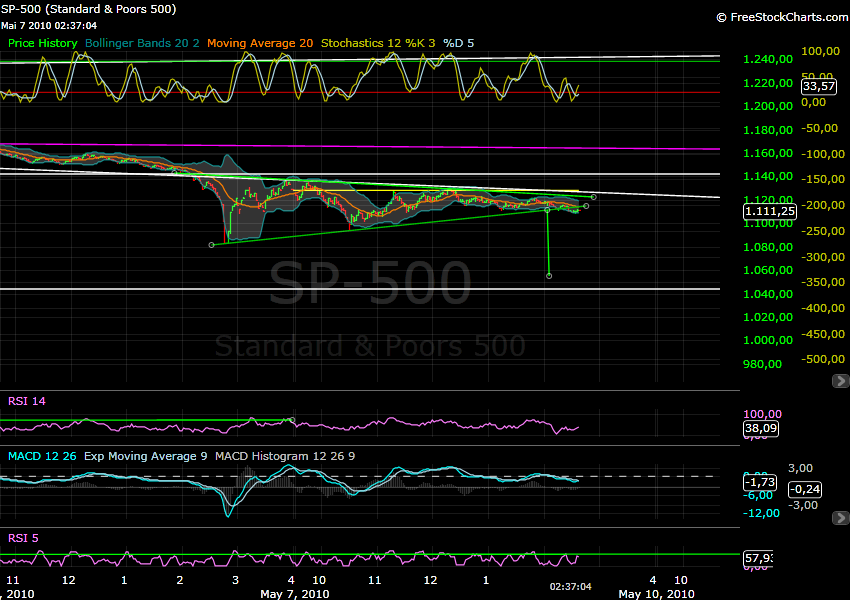Image resolution: width=850 pixels, height=600 pixels.
Task: Select the rising trendline's right end handle
Action: (586, 206)
